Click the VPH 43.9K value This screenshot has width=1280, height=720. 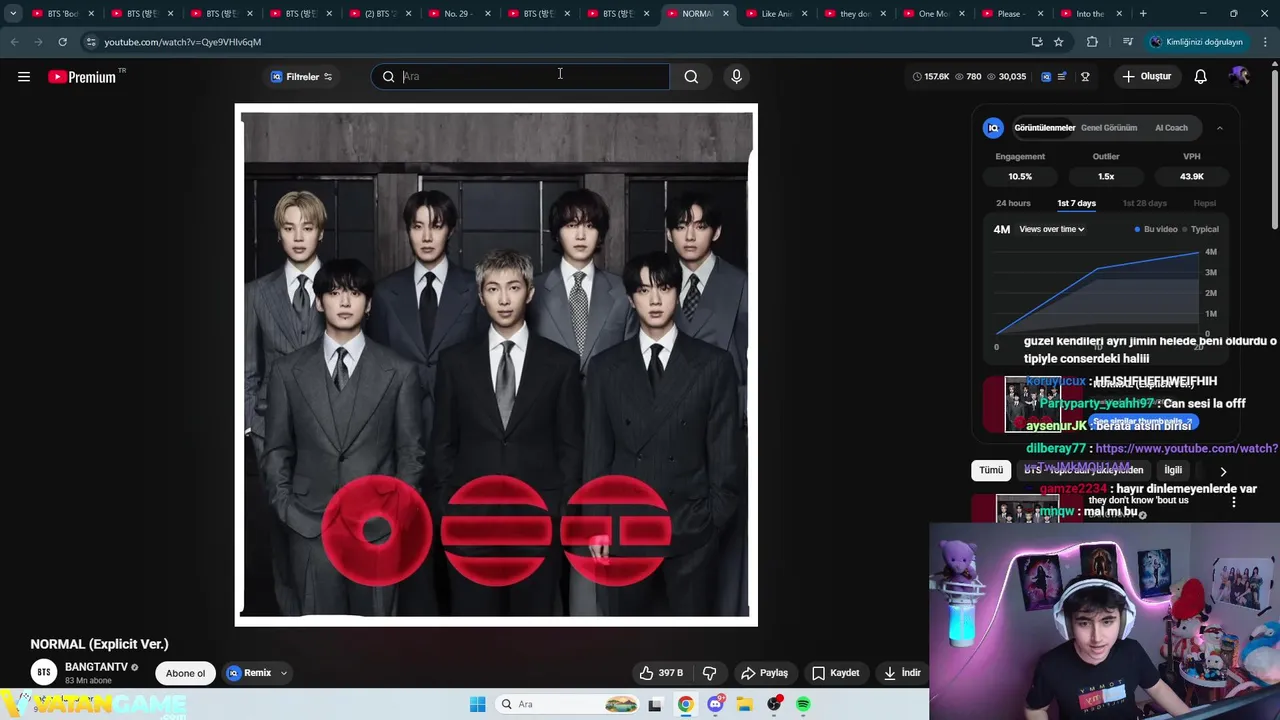tap(1191, 176)
